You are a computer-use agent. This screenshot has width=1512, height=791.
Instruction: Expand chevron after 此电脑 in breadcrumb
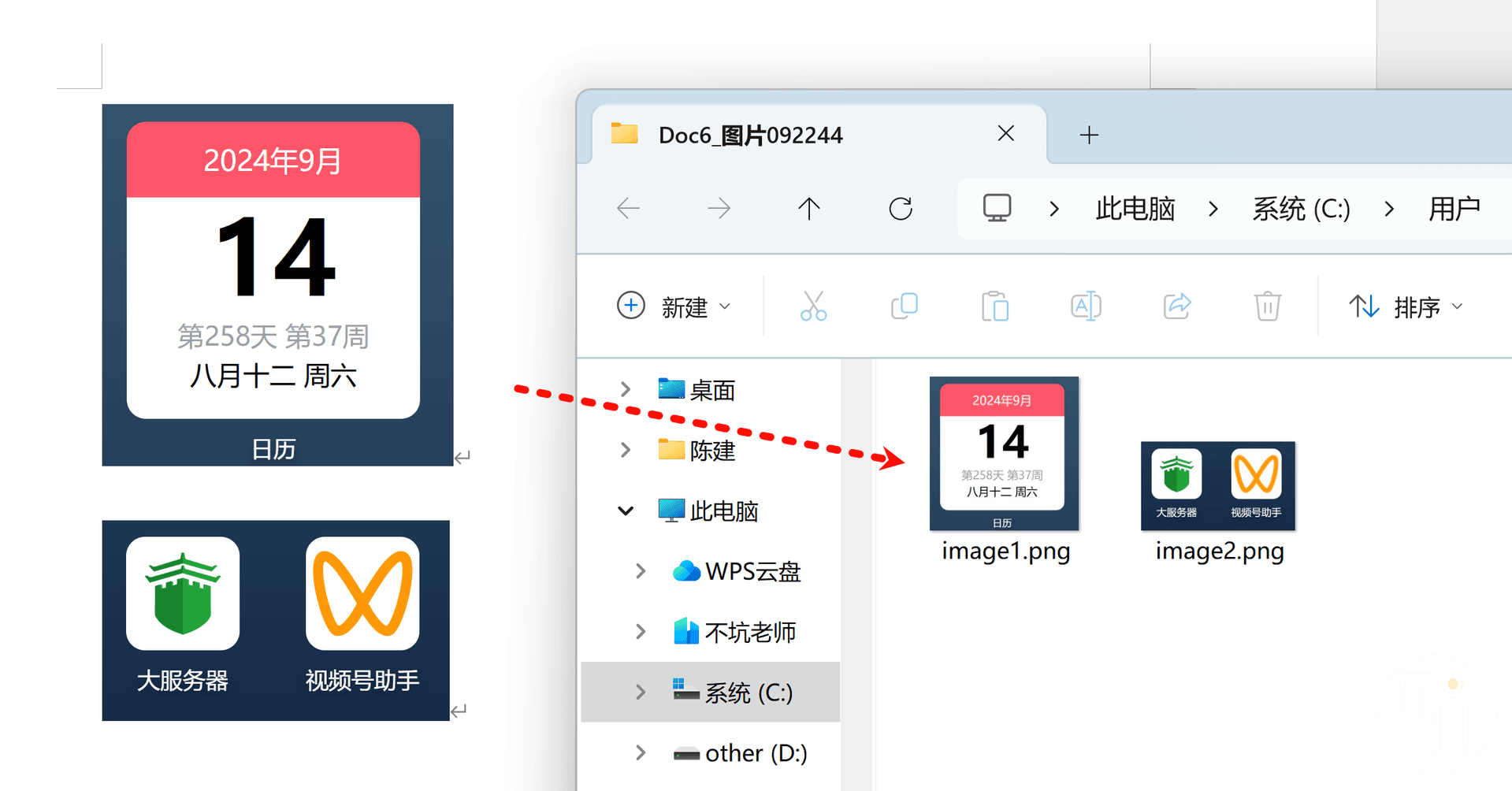coord(1213,209)
